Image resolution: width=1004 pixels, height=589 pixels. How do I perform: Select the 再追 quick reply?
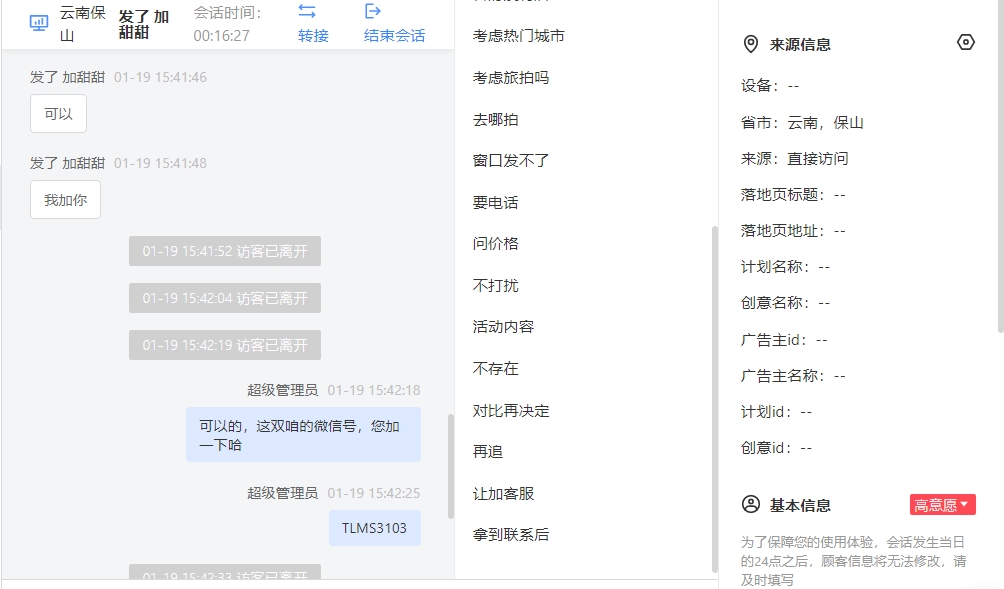pyautogui.click(x=488, y=452)
